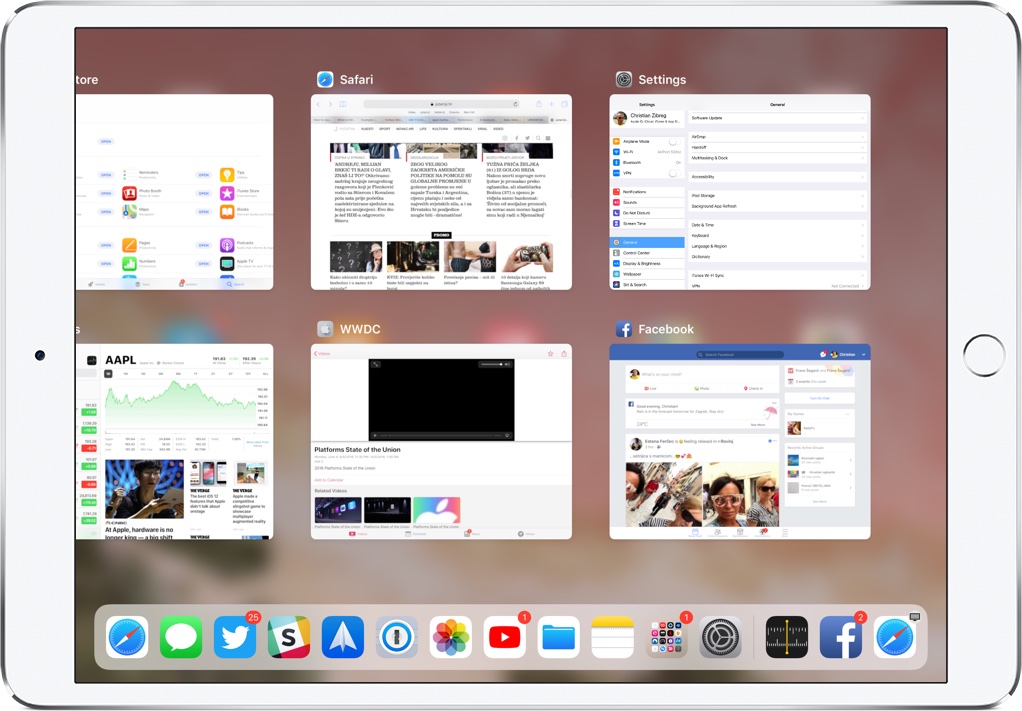This screenshot has height=711, width=1022.
Task: Open AirDrop row chevron in Settings
Action: pos(863,137)
